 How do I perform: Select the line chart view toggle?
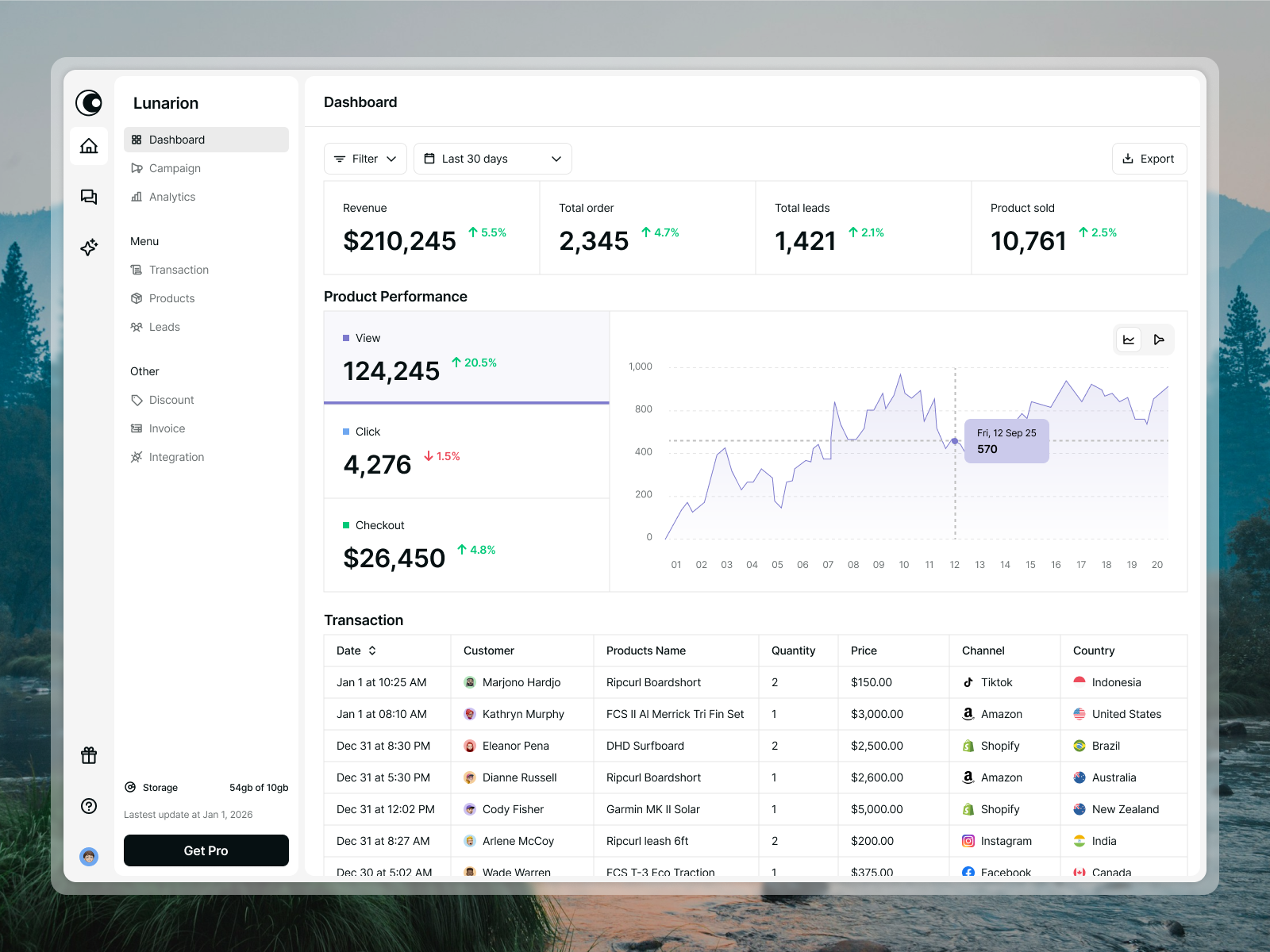[x=1128, y=339]
